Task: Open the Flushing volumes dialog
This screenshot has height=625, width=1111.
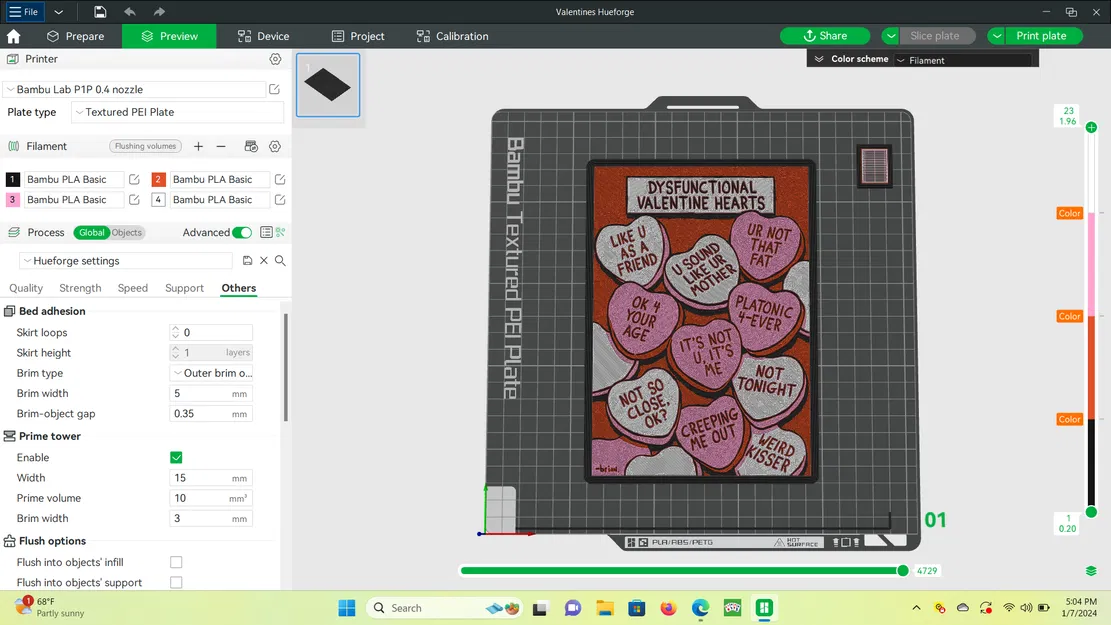Action: [145, 146]
